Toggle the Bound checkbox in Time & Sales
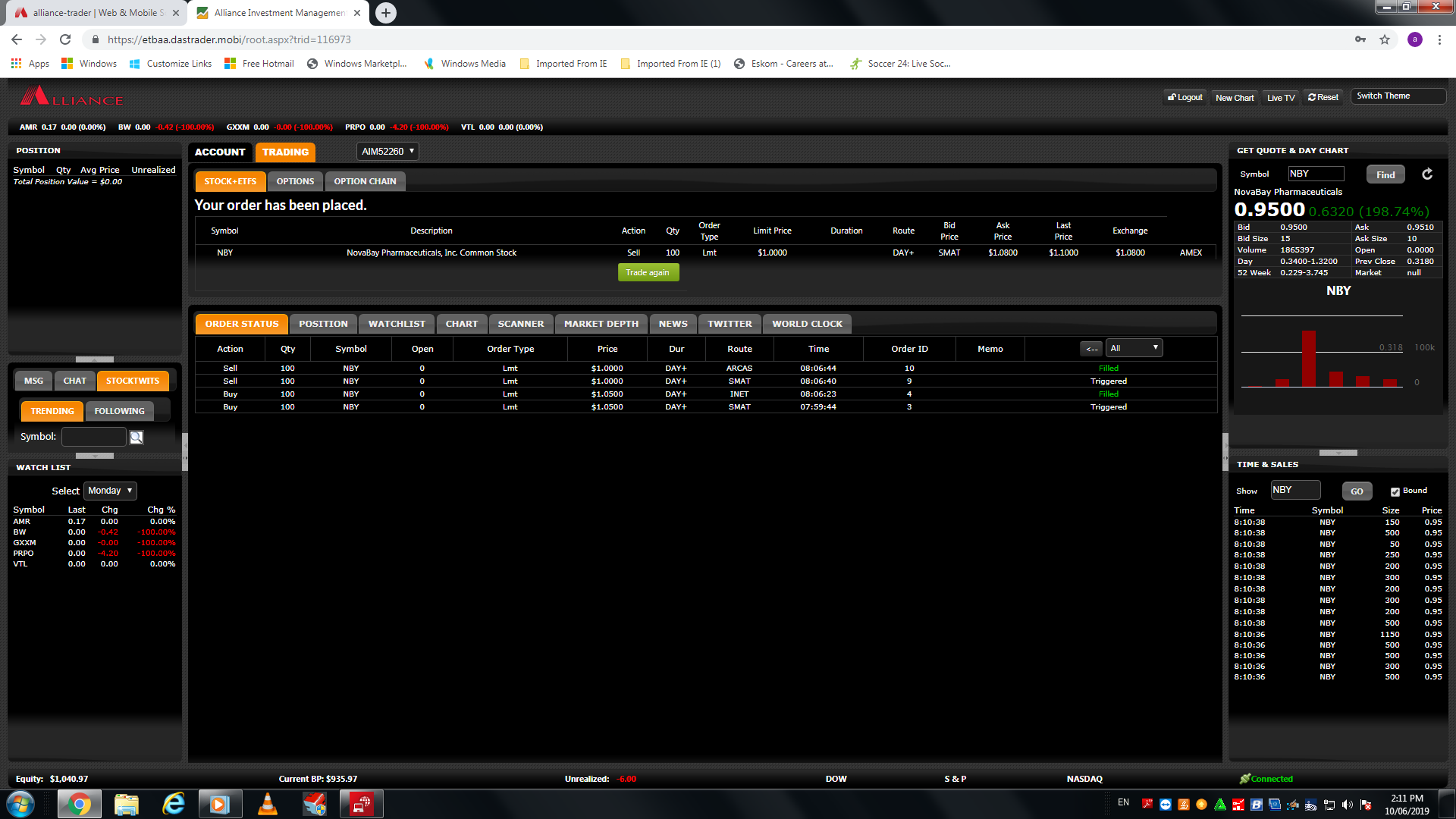 [1395, 491]
